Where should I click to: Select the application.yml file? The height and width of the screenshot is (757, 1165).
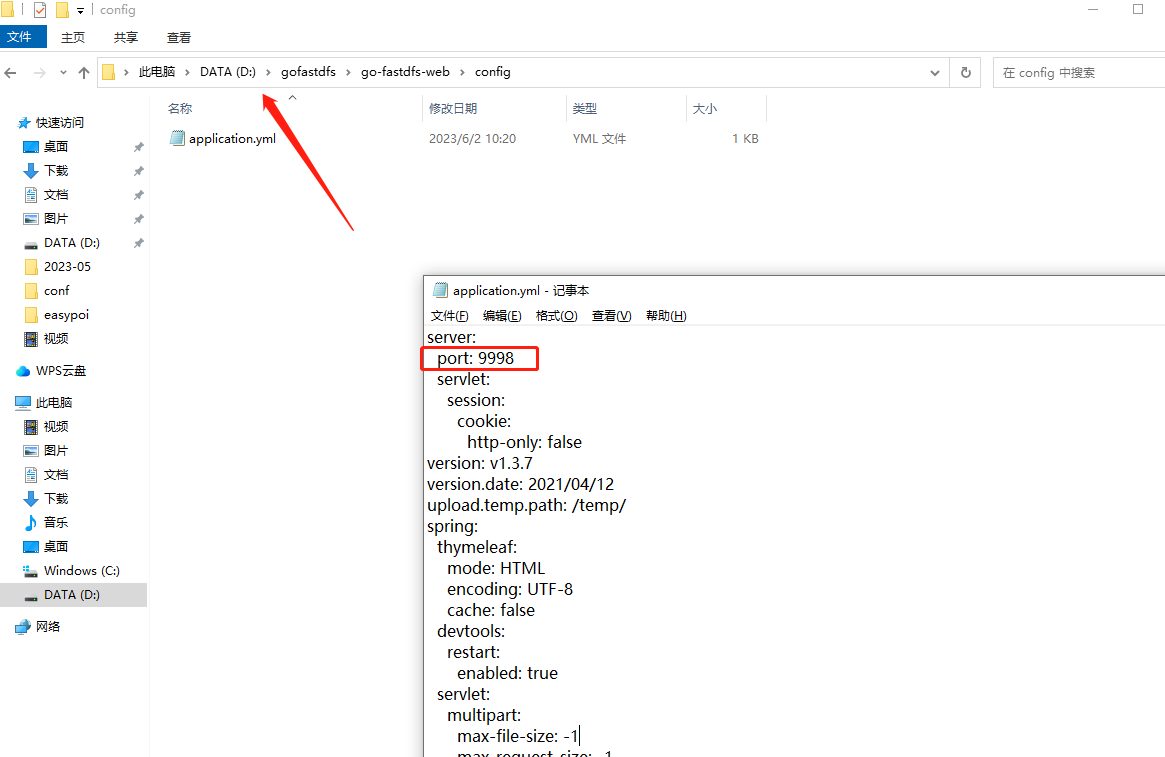click(232, 138)
